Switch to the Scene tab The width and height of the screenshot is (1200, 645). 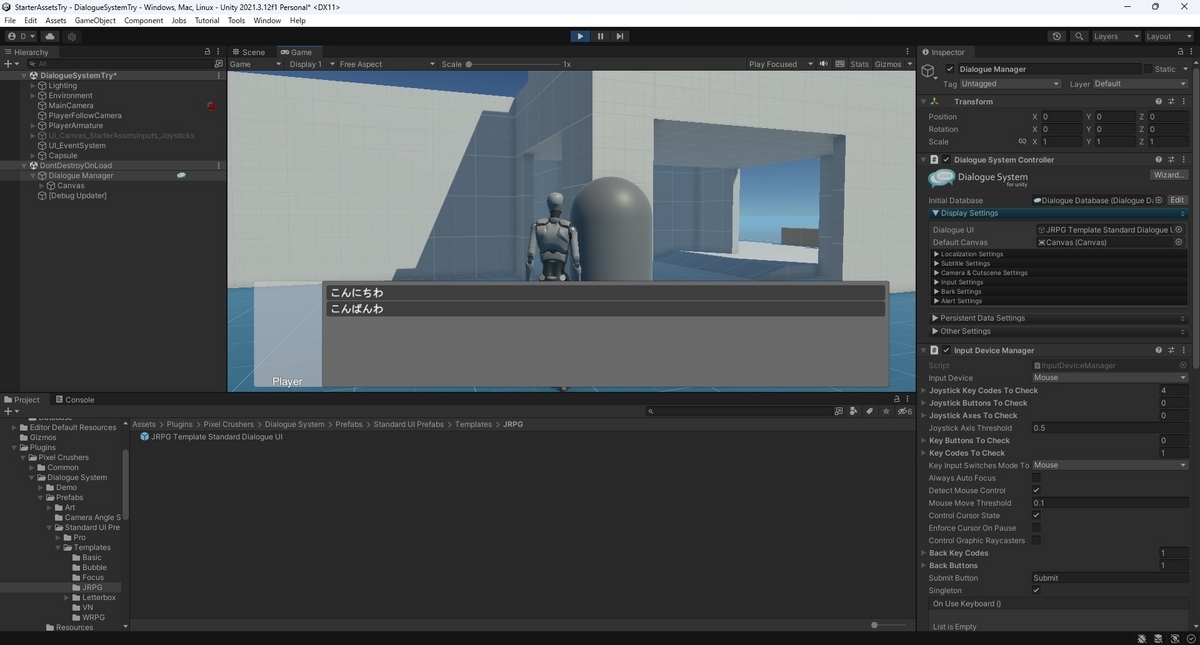click(x=248, y=52)
